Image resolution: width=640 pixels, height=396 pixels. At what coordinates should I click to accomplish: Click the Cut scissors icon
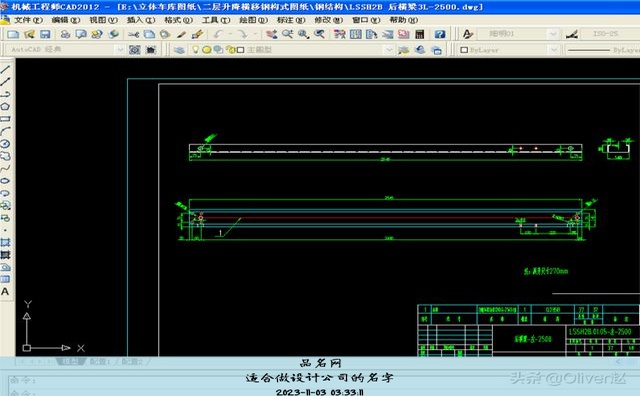133,34
